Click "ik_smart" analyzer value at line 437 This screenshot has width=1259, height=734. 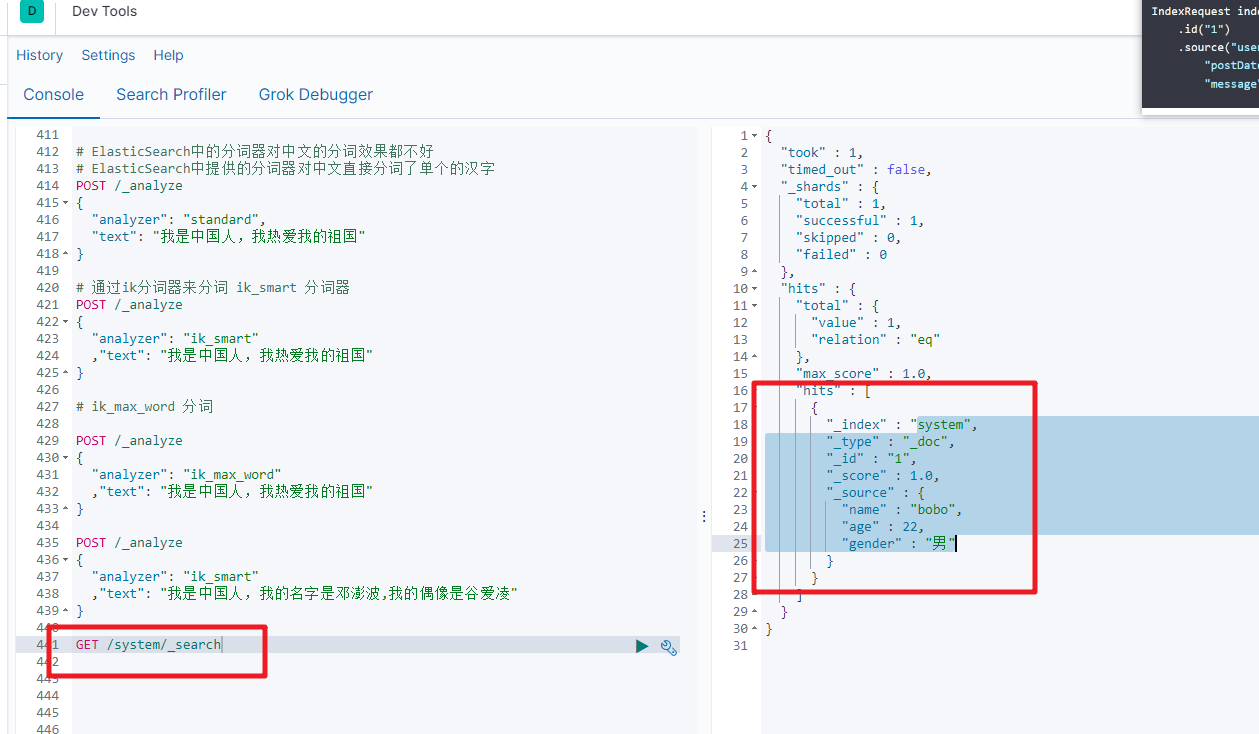[x=221, y=576]
